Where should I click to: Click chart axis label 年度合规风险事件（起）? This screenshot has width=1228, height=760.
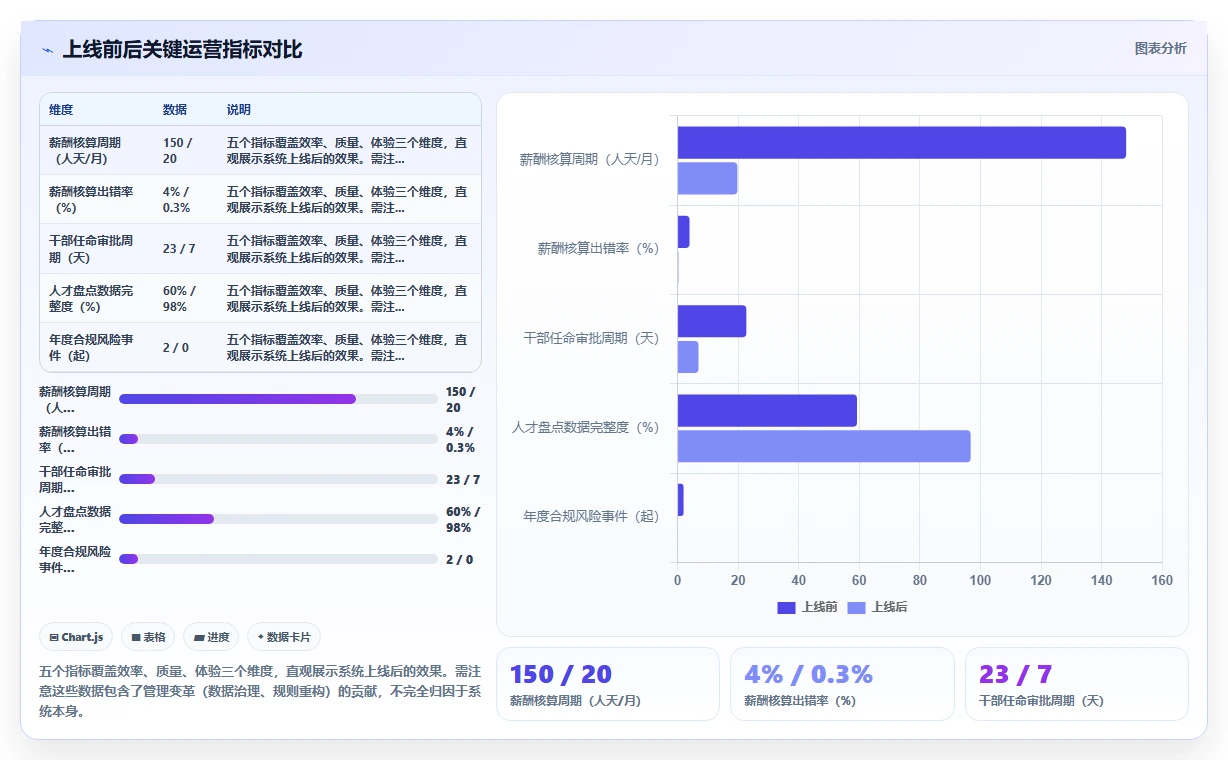591,516
